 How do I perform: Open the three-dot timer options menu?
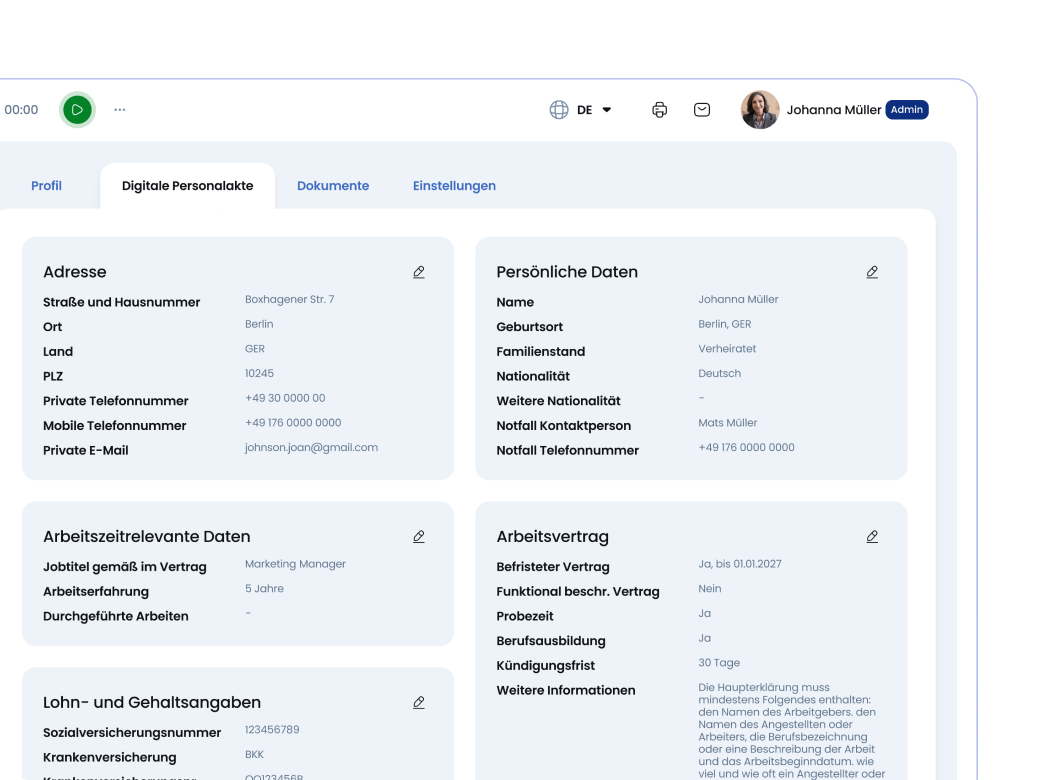point(120,110)
